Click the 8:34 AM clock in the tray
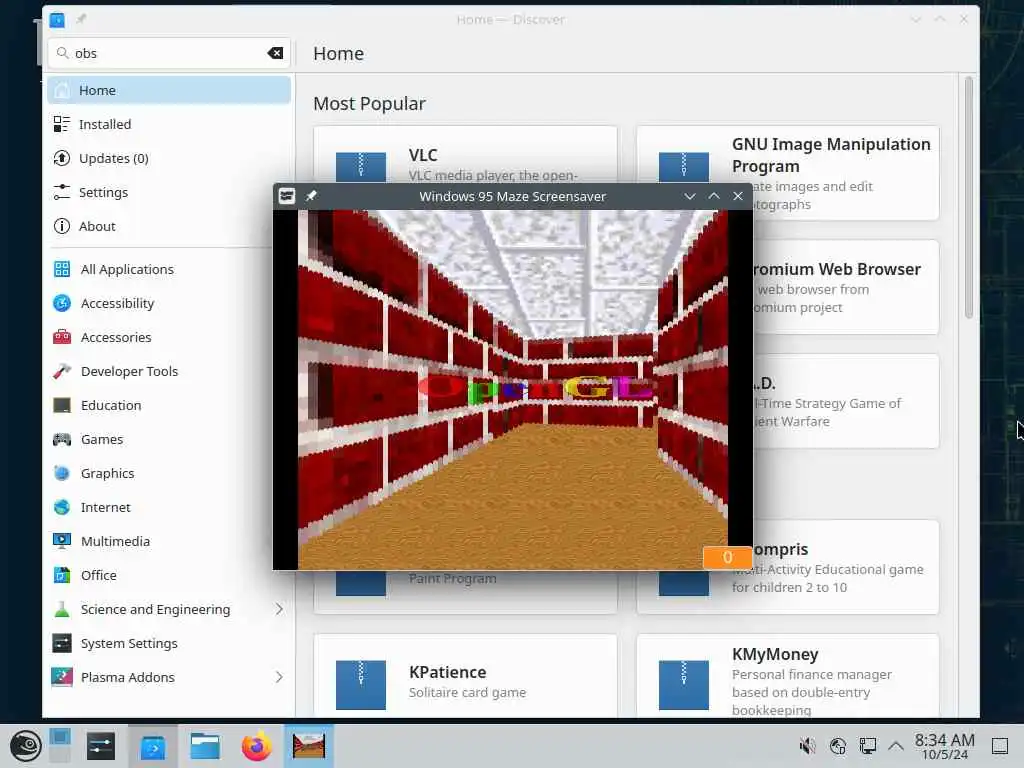Viewport: 1024px width, 768px height. (944, 746)
